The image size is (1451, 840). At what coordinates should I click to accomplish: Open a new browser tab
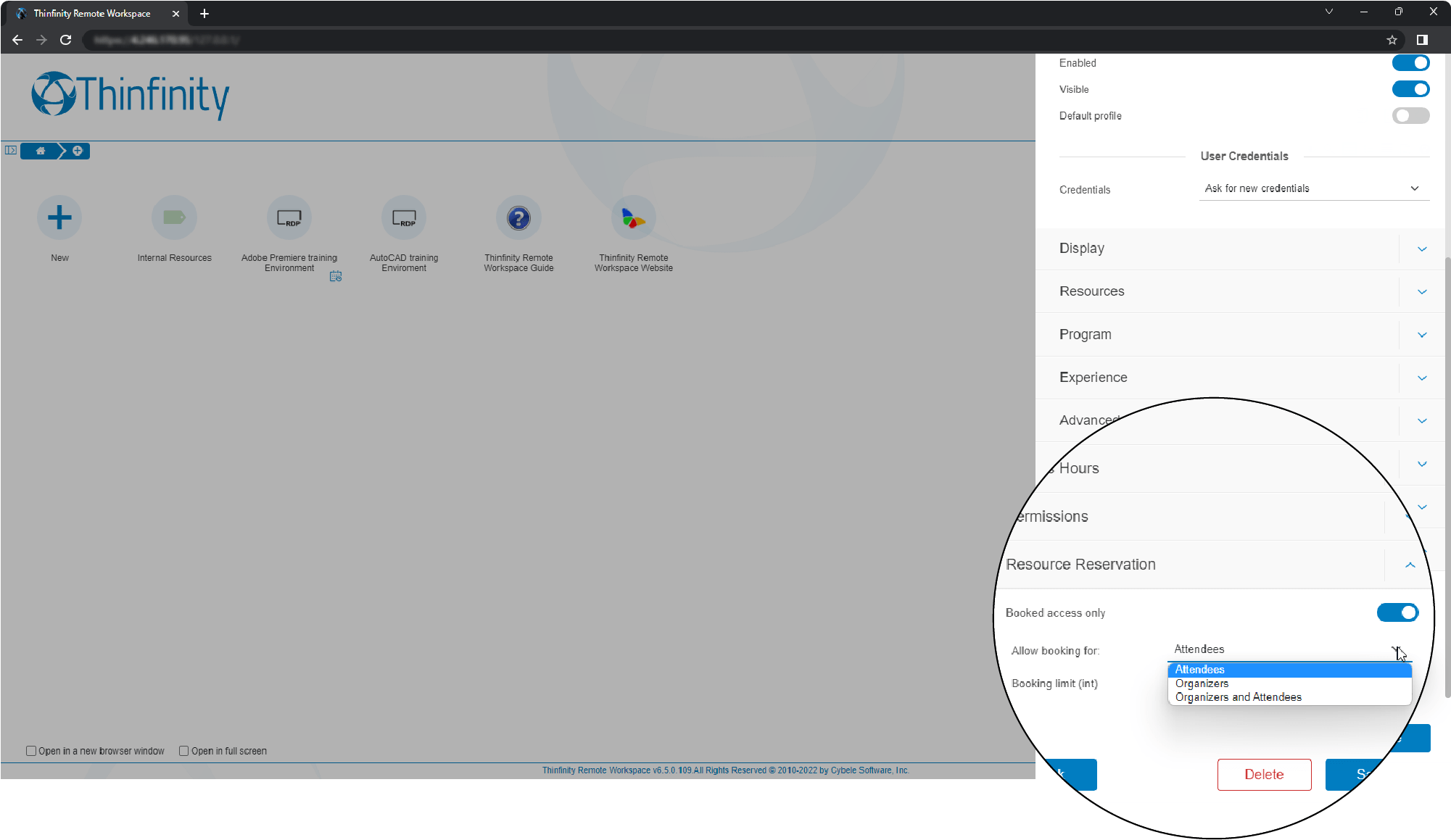click(204, 13)
